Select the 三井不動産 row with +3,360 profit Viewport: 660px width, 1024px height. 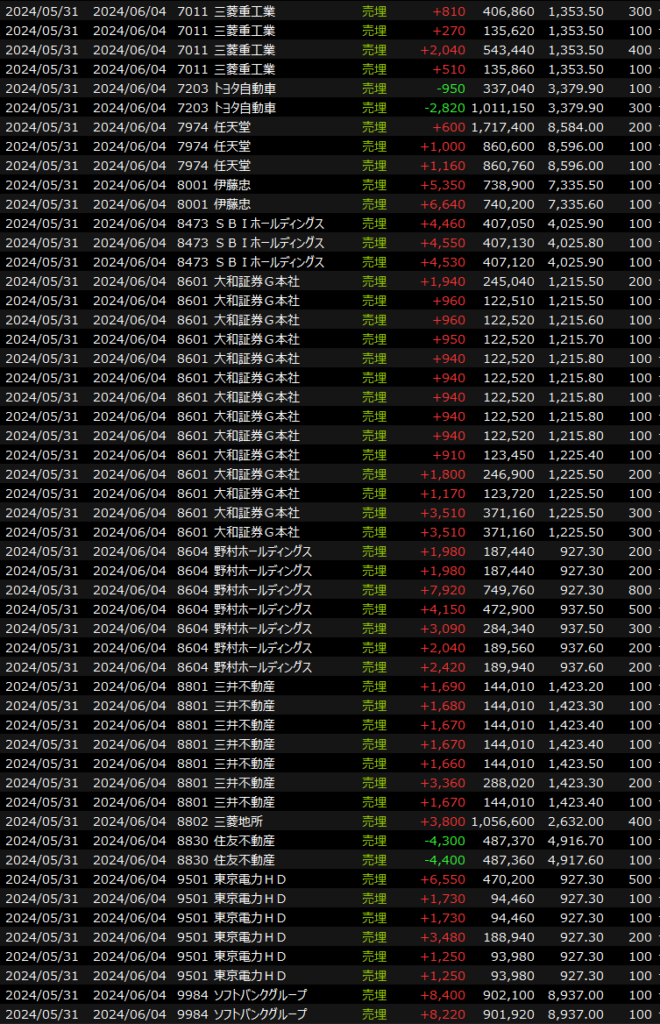244,783
